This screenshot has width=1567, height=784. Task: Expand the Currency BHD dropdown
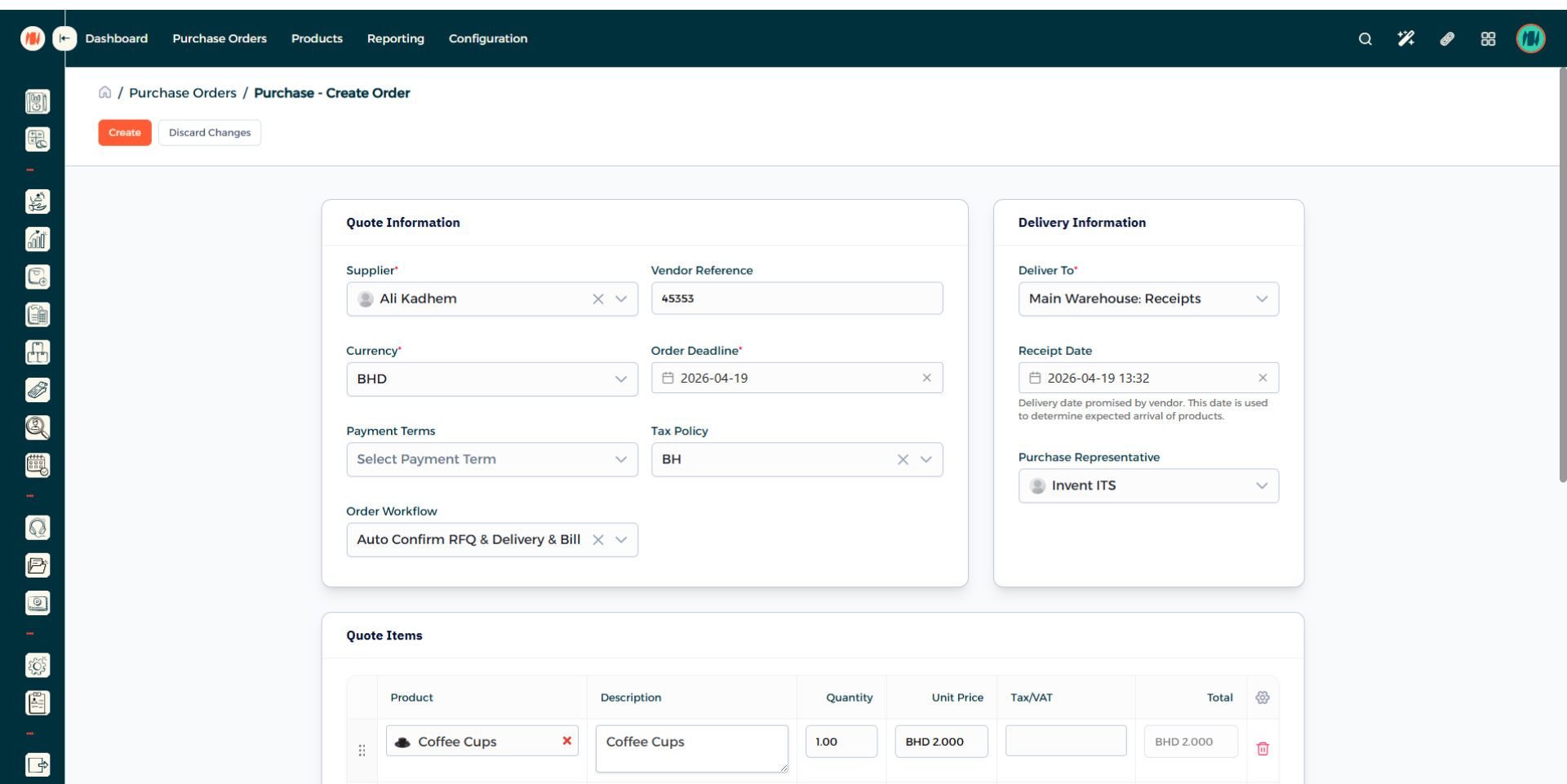tap(621, 379)
